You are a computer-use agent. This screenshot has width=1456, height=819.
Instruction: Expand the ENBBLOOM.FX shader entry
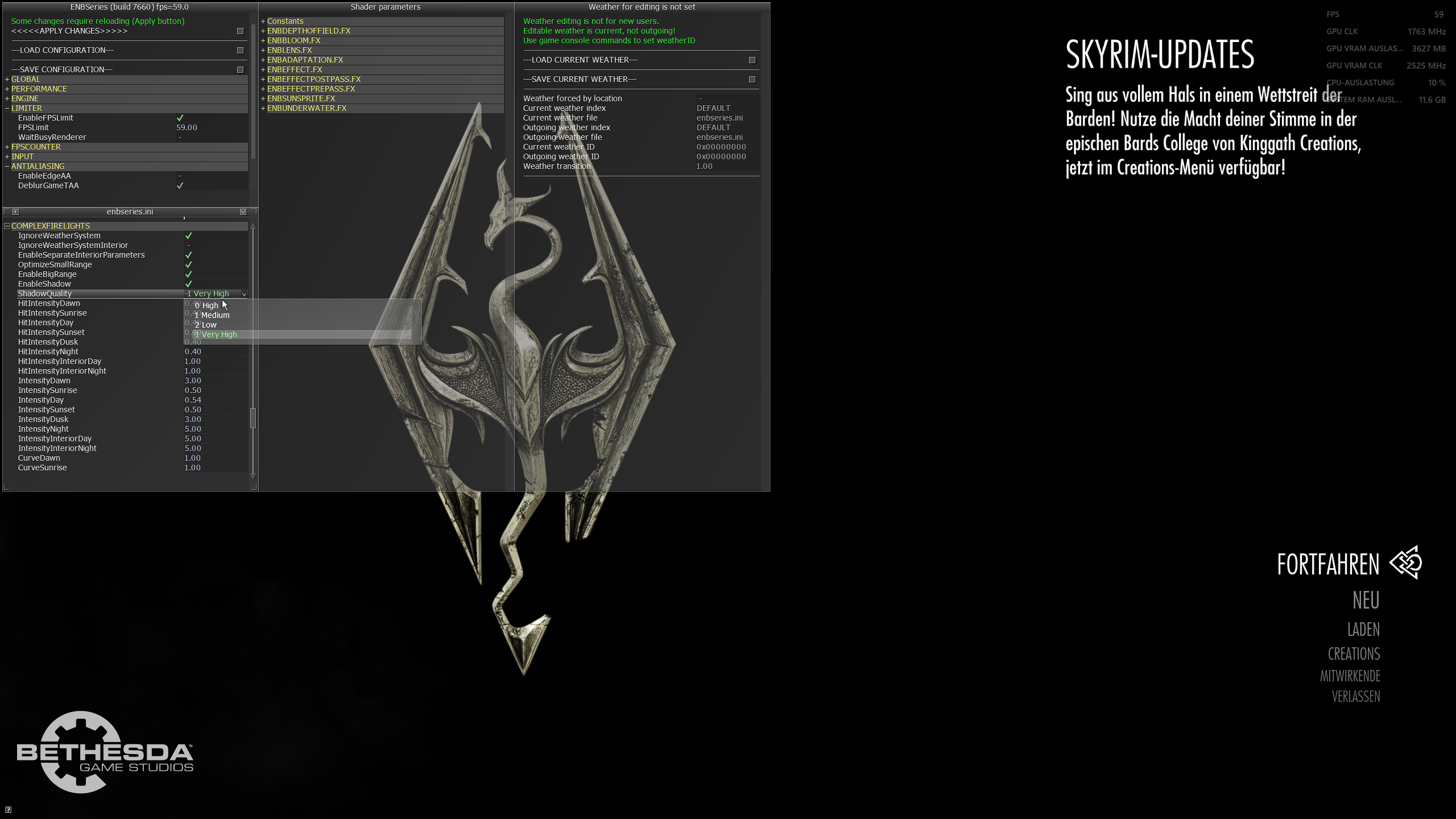(x=263, y=40)
